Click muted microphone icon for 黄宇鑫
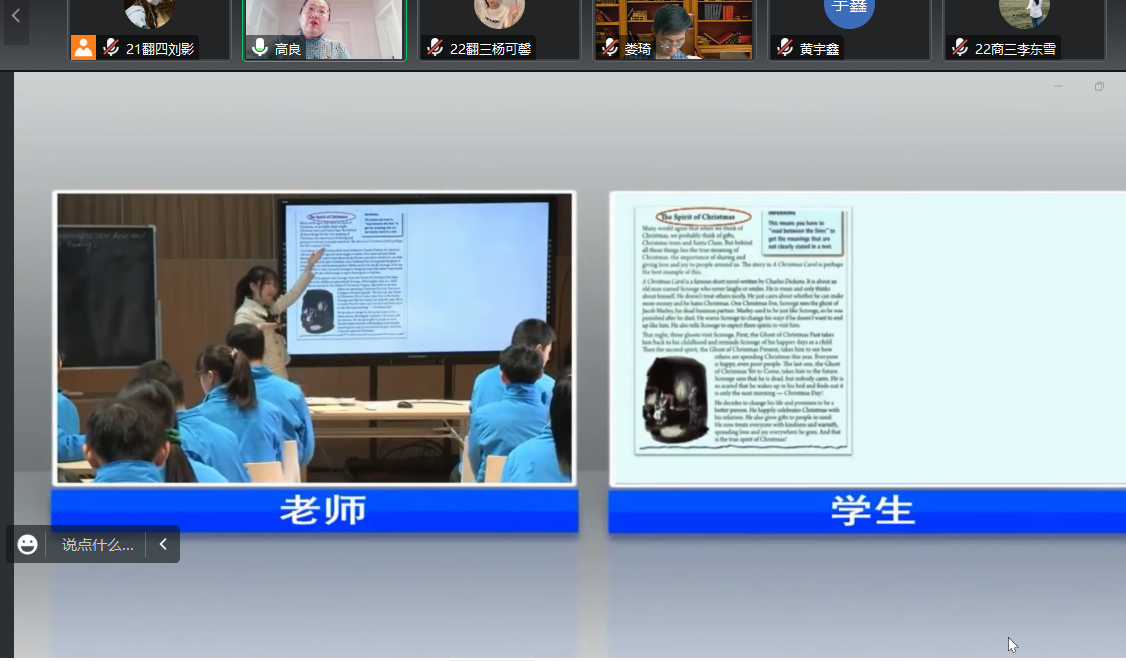Viewport: 1126px width, 661px height. [784, 47]
